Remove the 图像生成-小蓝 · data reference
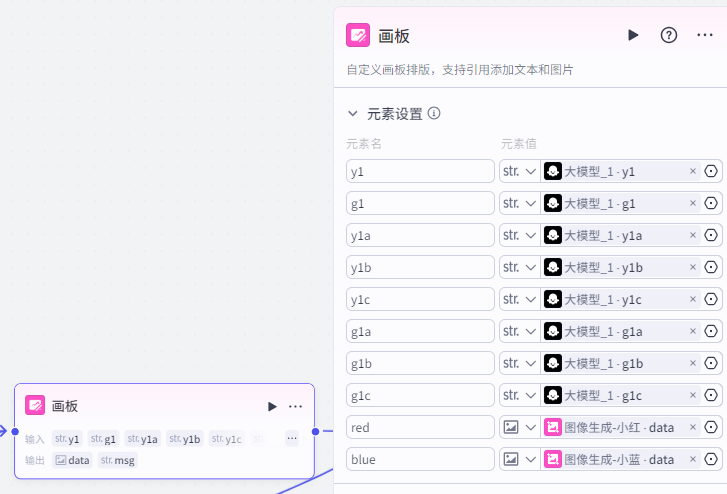 tap(693, 459)
